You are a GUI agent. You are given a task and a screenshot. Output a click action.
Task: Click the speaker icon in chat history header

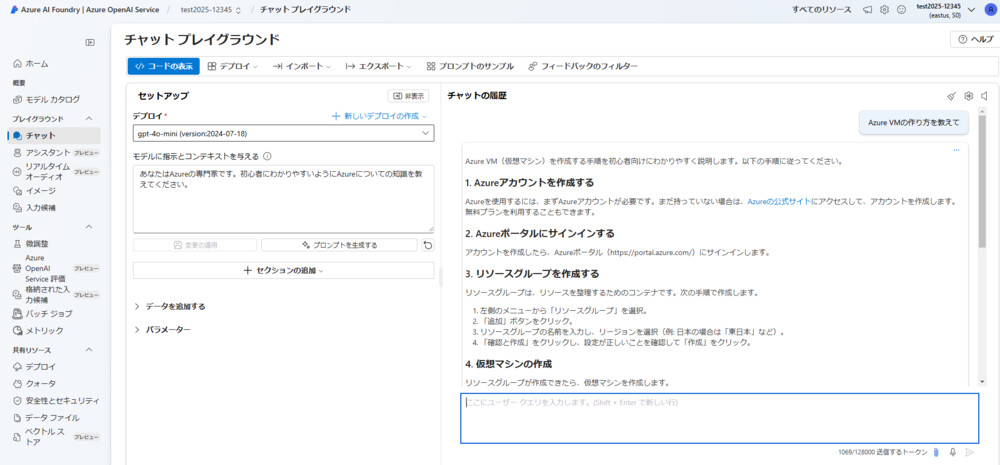point(984,96)
